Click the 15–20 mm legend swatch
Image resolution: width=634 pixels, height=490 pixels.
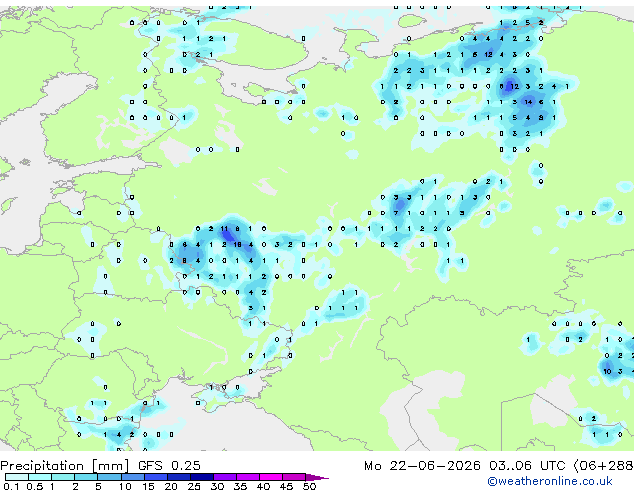click(155, 477)
